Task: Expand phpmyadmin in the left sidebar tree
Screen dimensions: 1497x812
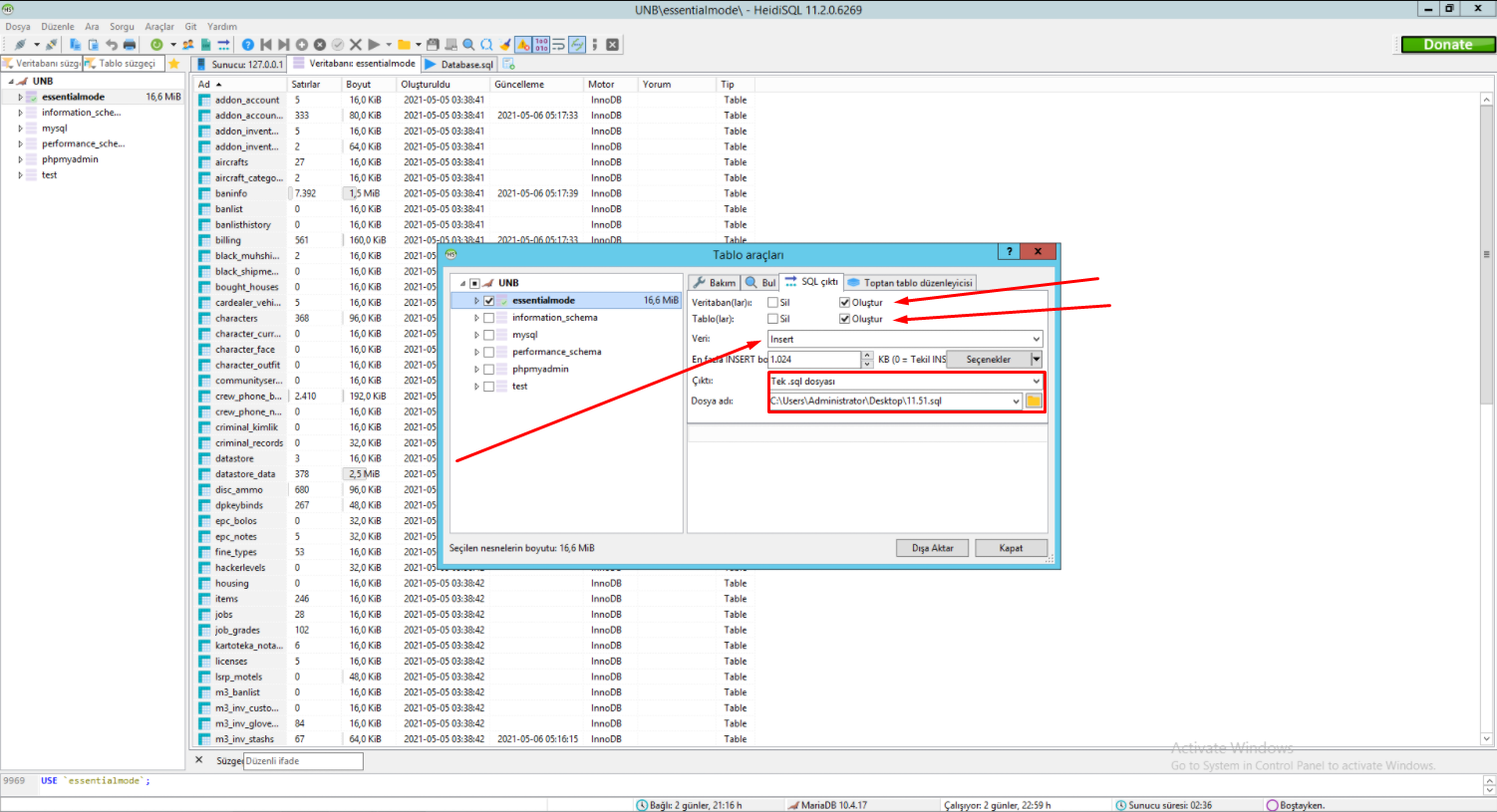Action: pyautogui.click(x=20, y=159)
